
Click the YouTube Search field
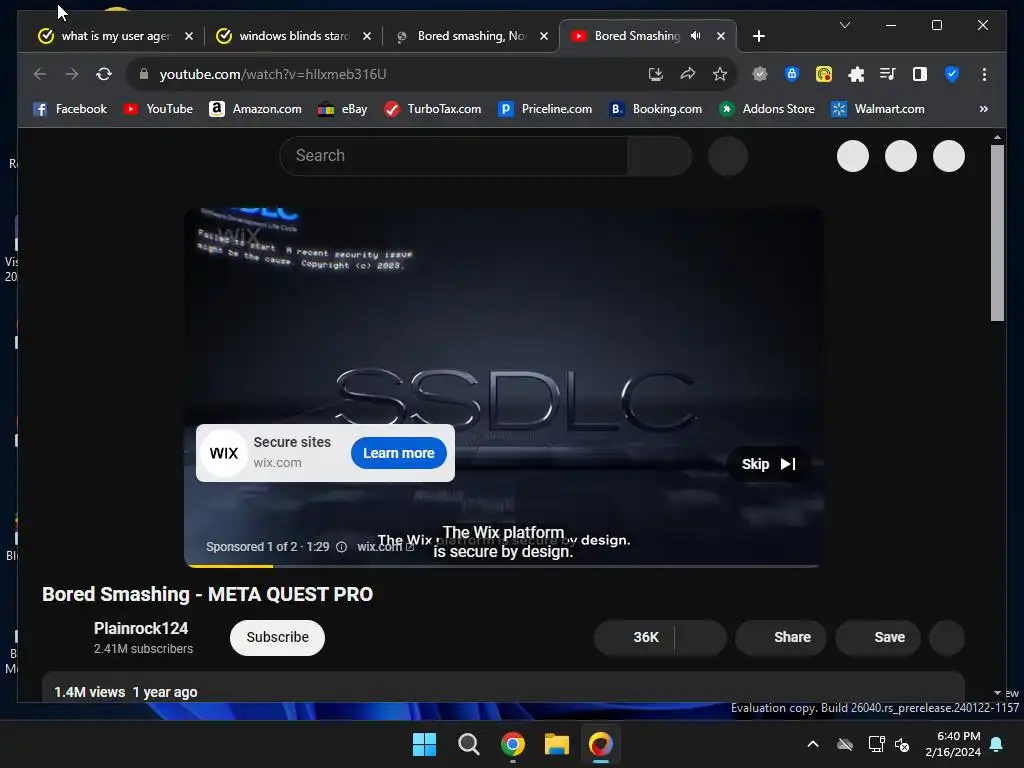(x=454, y=155)
